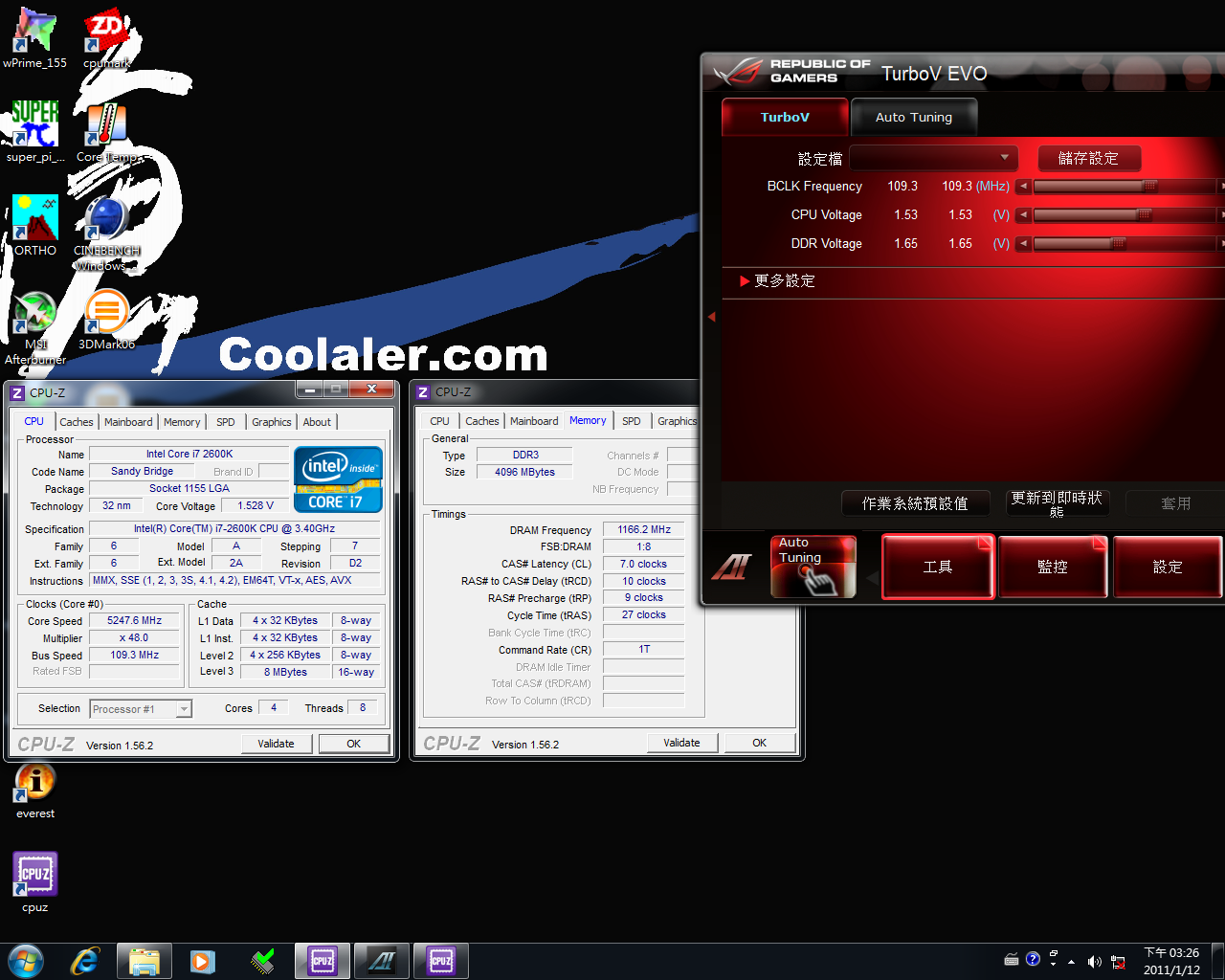Open Mainboard tab in left CPU-Z window
1225x980 pixels.
click(128, 422)
